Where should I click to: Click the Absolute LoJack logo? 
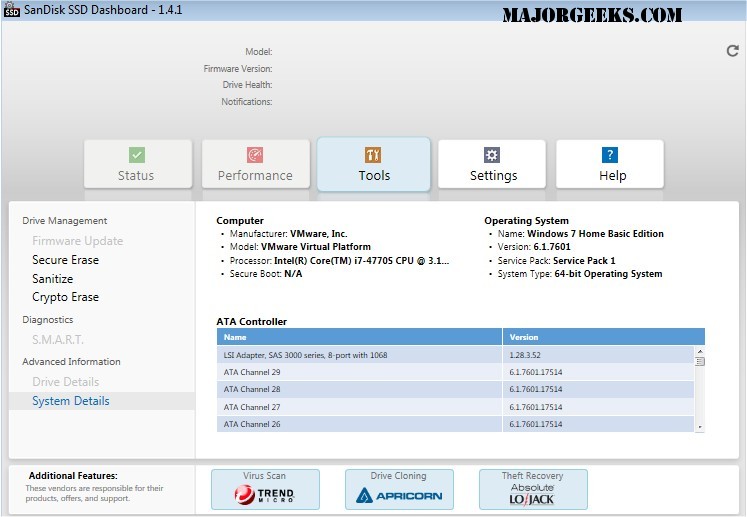[x=532, y=494]
